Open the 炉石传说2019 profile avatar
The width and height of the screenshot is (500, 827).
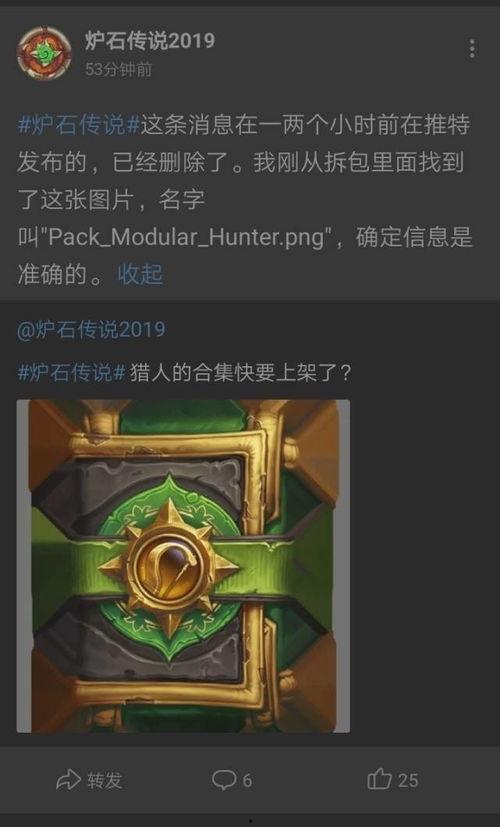pos(44,53)
